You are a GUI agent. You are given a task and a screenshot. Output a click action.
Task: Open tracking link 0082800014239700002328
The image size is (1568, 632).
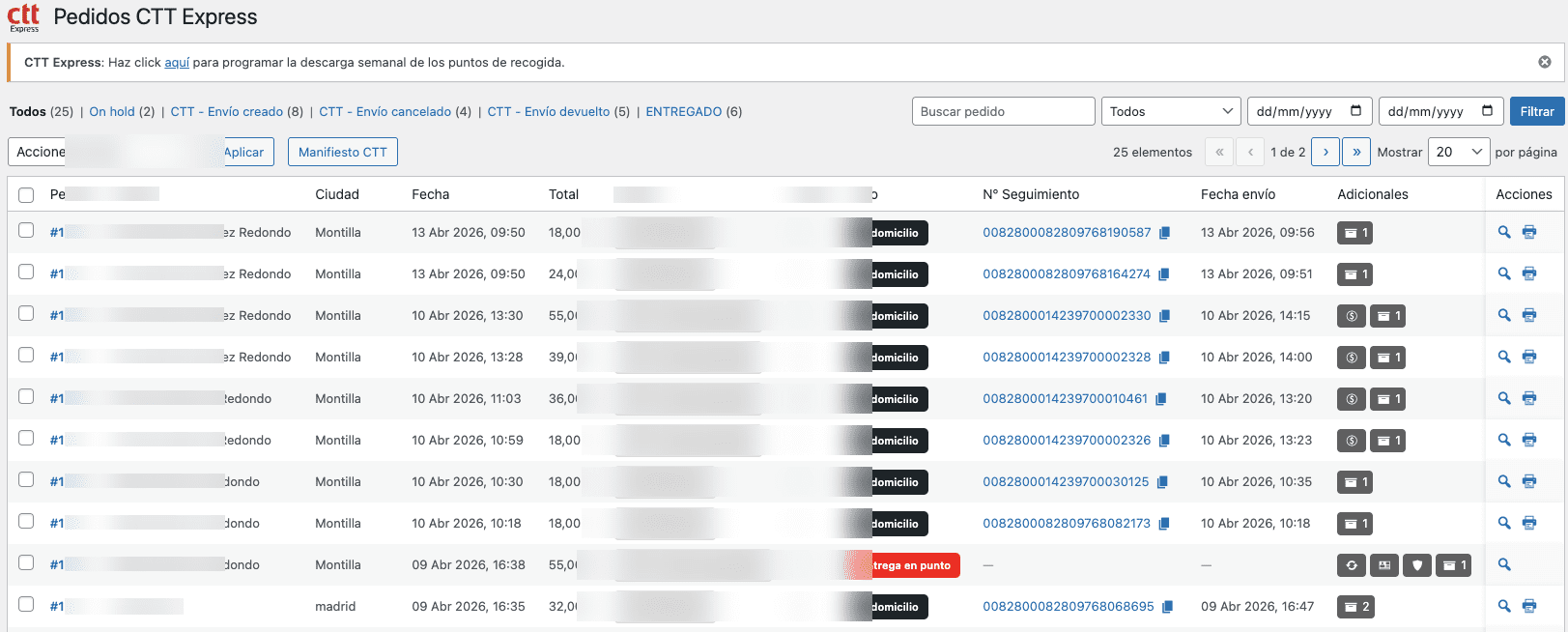click(1067, 357)
